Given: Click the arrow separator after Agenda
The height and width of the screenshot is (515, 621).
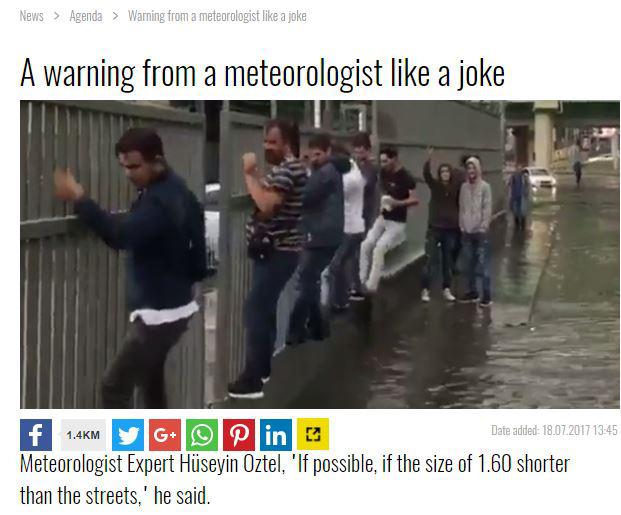Looking at the screenshot, I should [115, 16].
